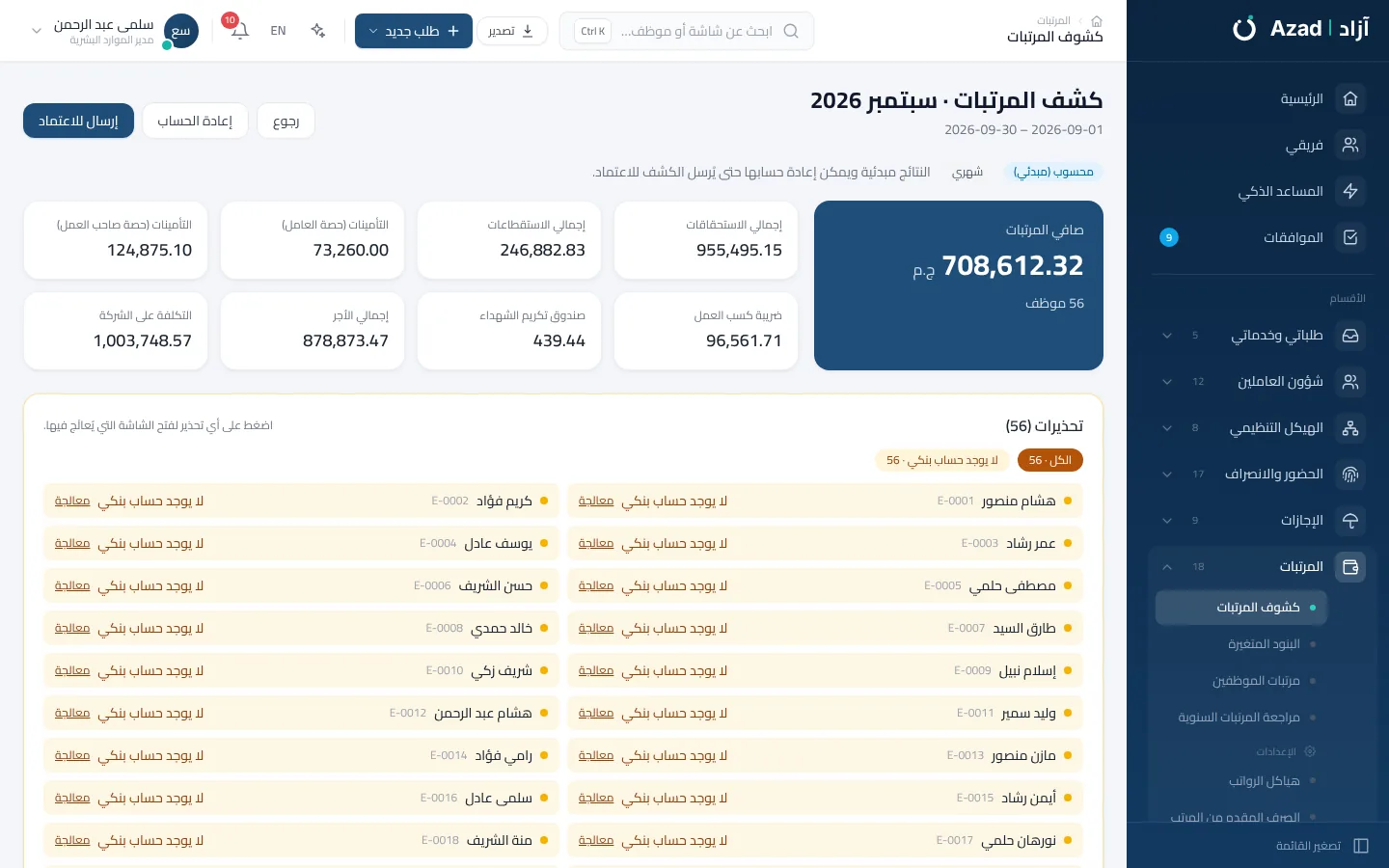Expand the شؤون العاملين section chevron
The height and width of the screenshot is (868, 1389).
[x=1167, y=382]
